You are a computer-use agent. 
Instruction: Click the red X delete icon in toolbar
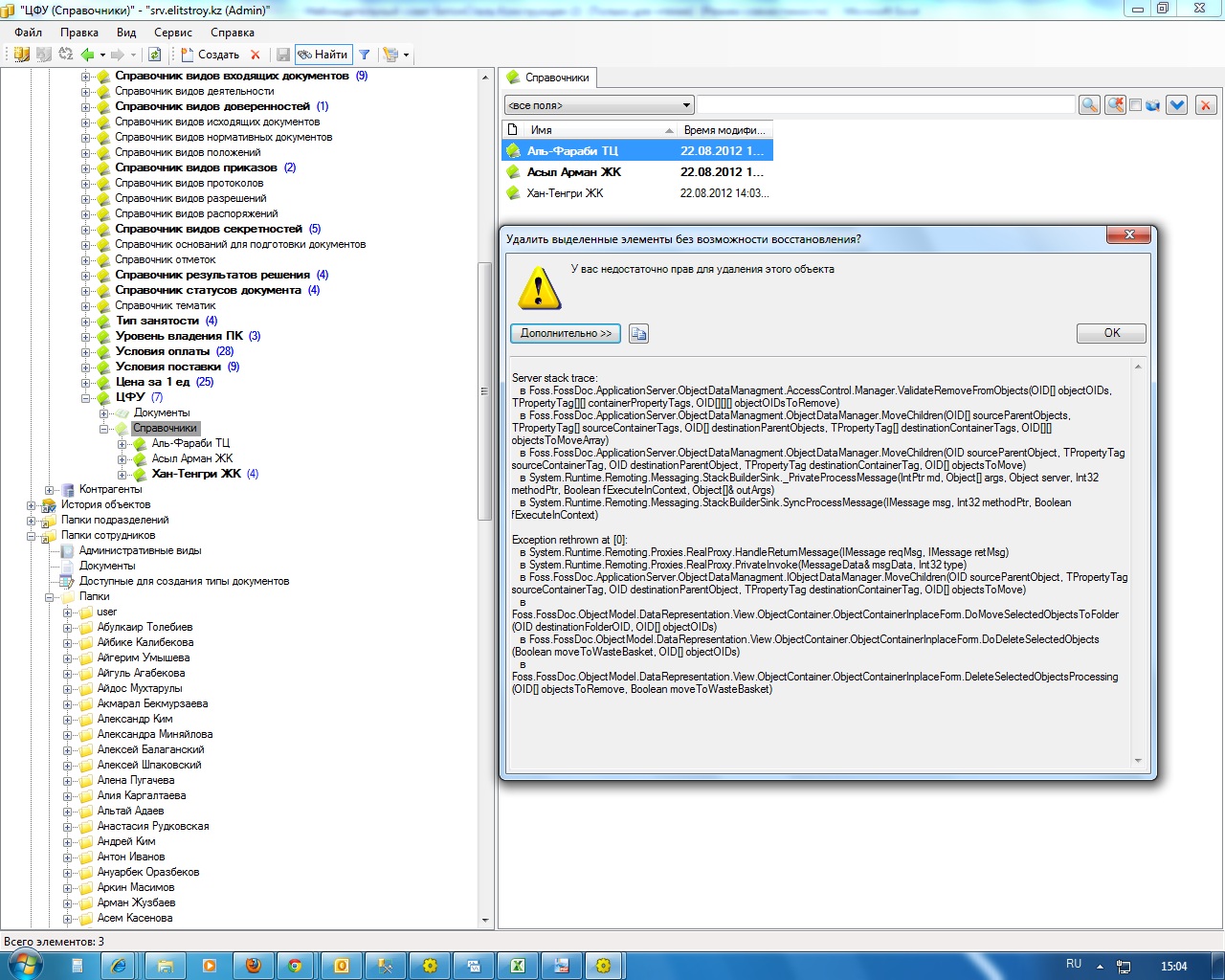[255, 55]
